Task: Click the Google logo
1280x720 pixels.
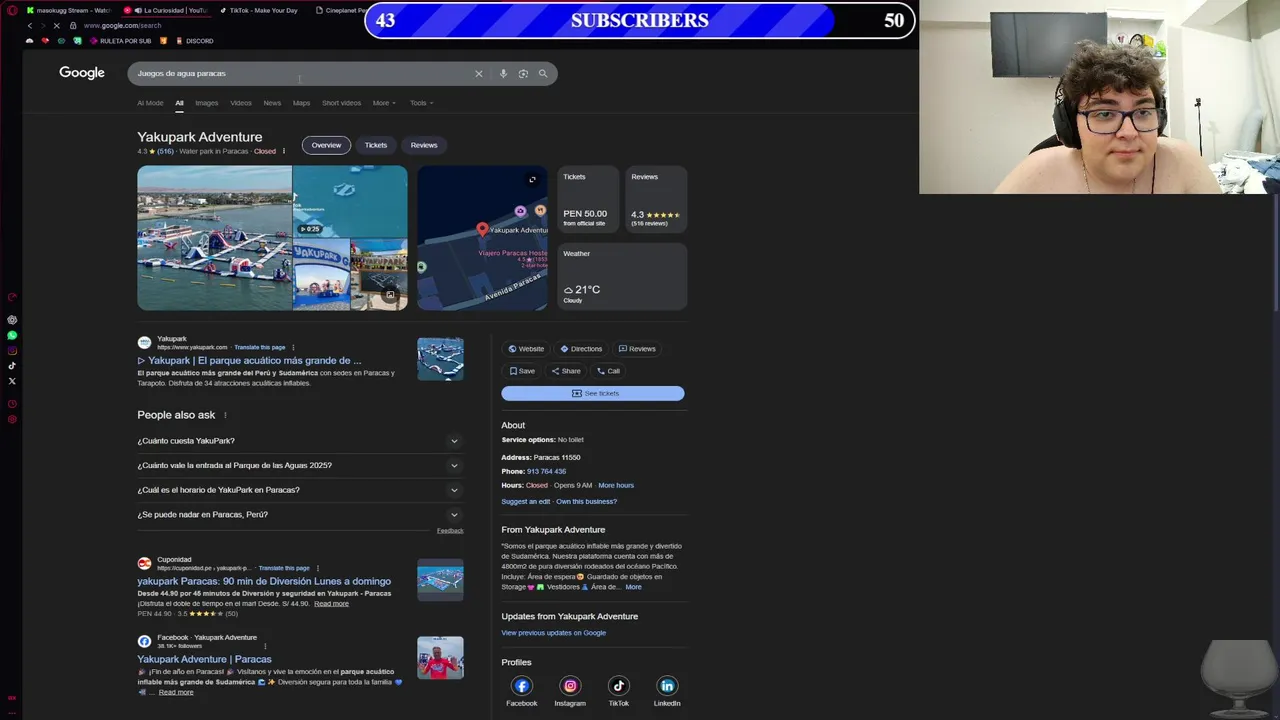Action: click(82, 73)
